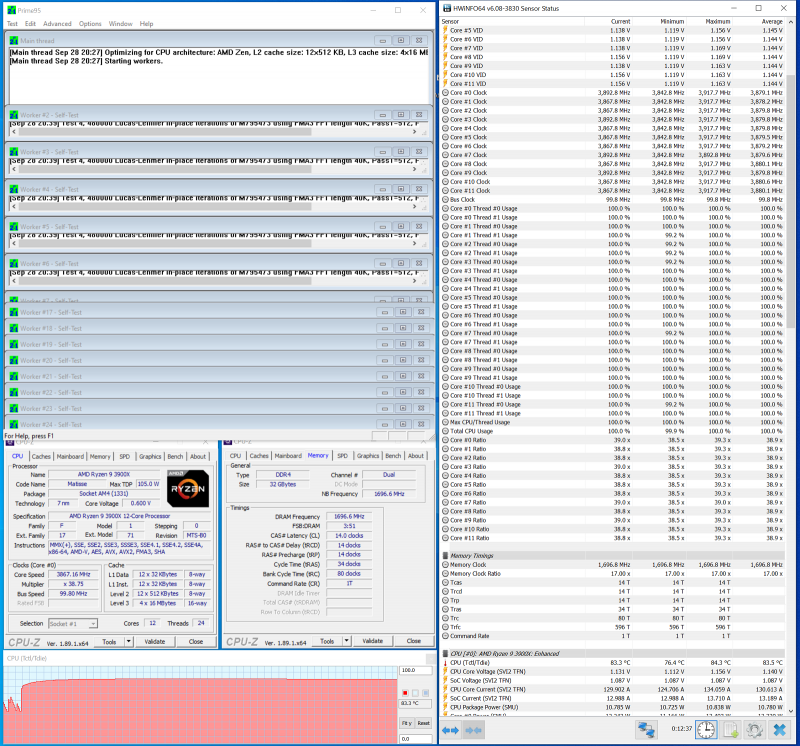Click the Fit y button on temperature graph
This screenshot has width=800, height=746.
coord(407,723)
